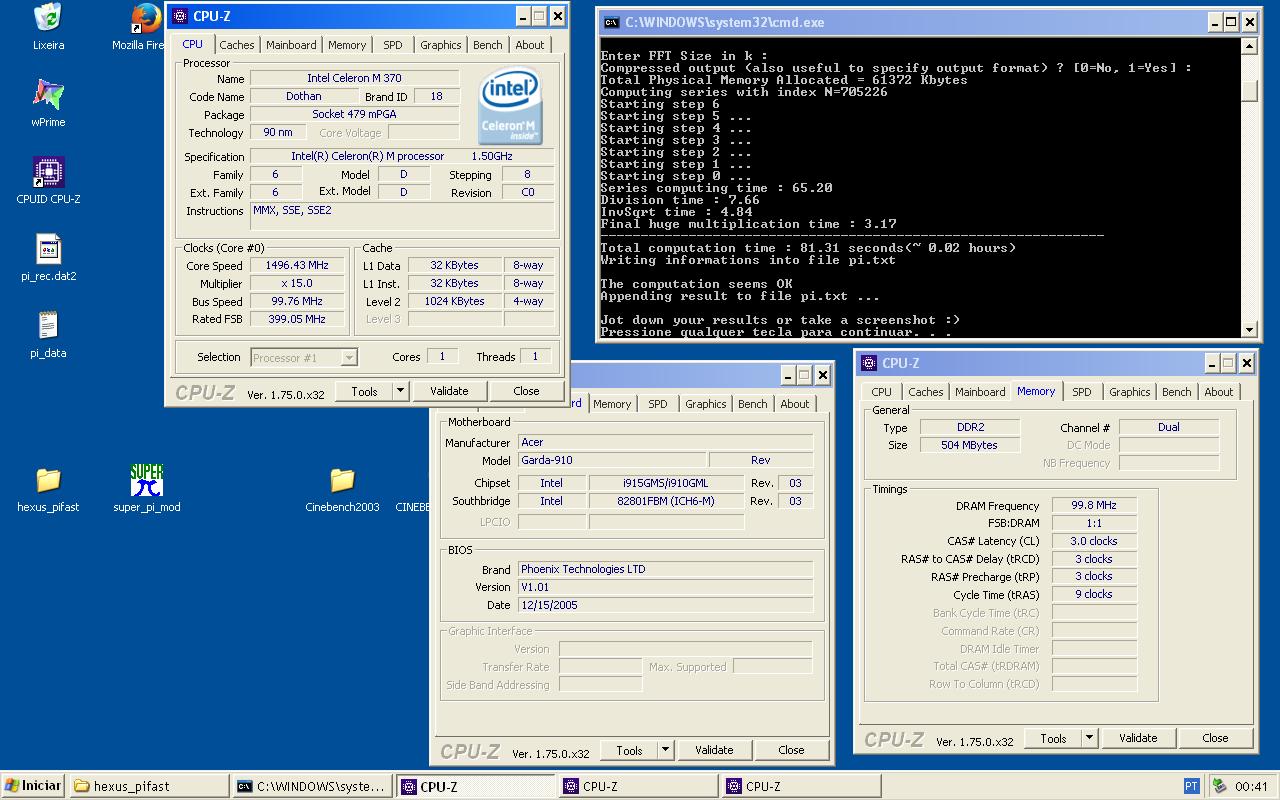Open the About tab in CPU window
The image size is (1280, 800).
530,45
